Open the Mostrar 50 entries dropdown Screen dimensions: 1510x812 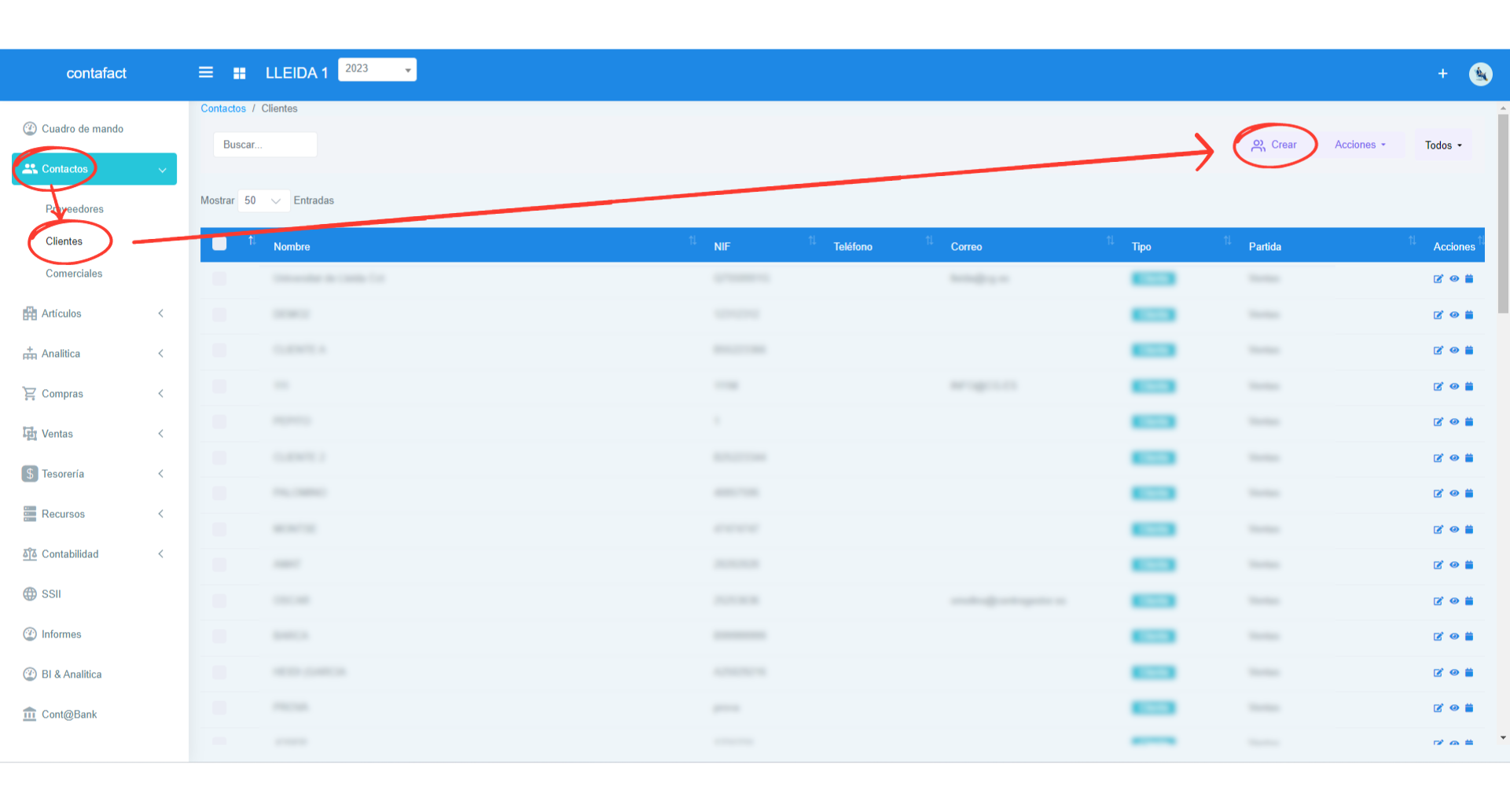(263, 200)
